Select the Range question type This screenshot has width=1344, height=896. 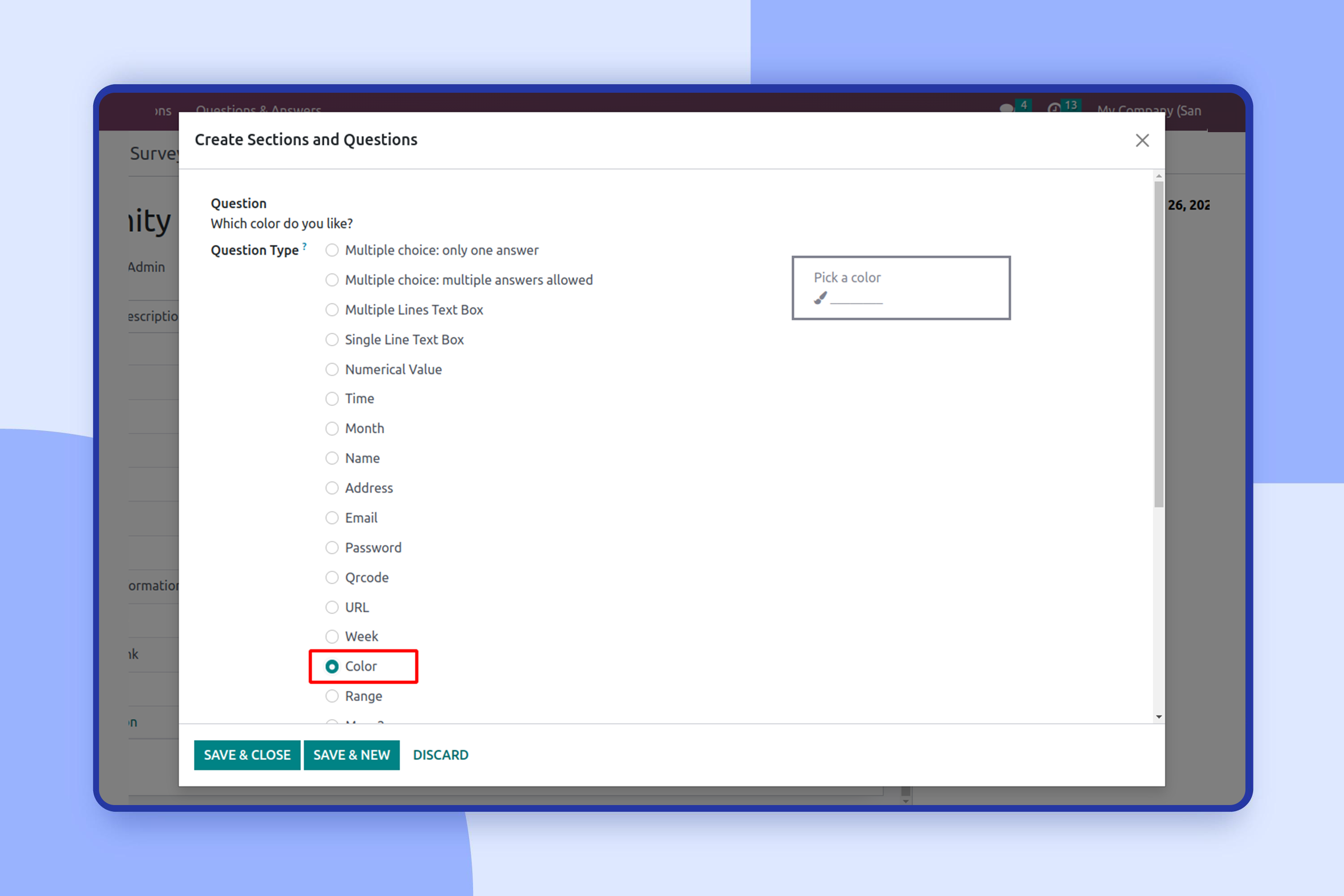[332, 696]
